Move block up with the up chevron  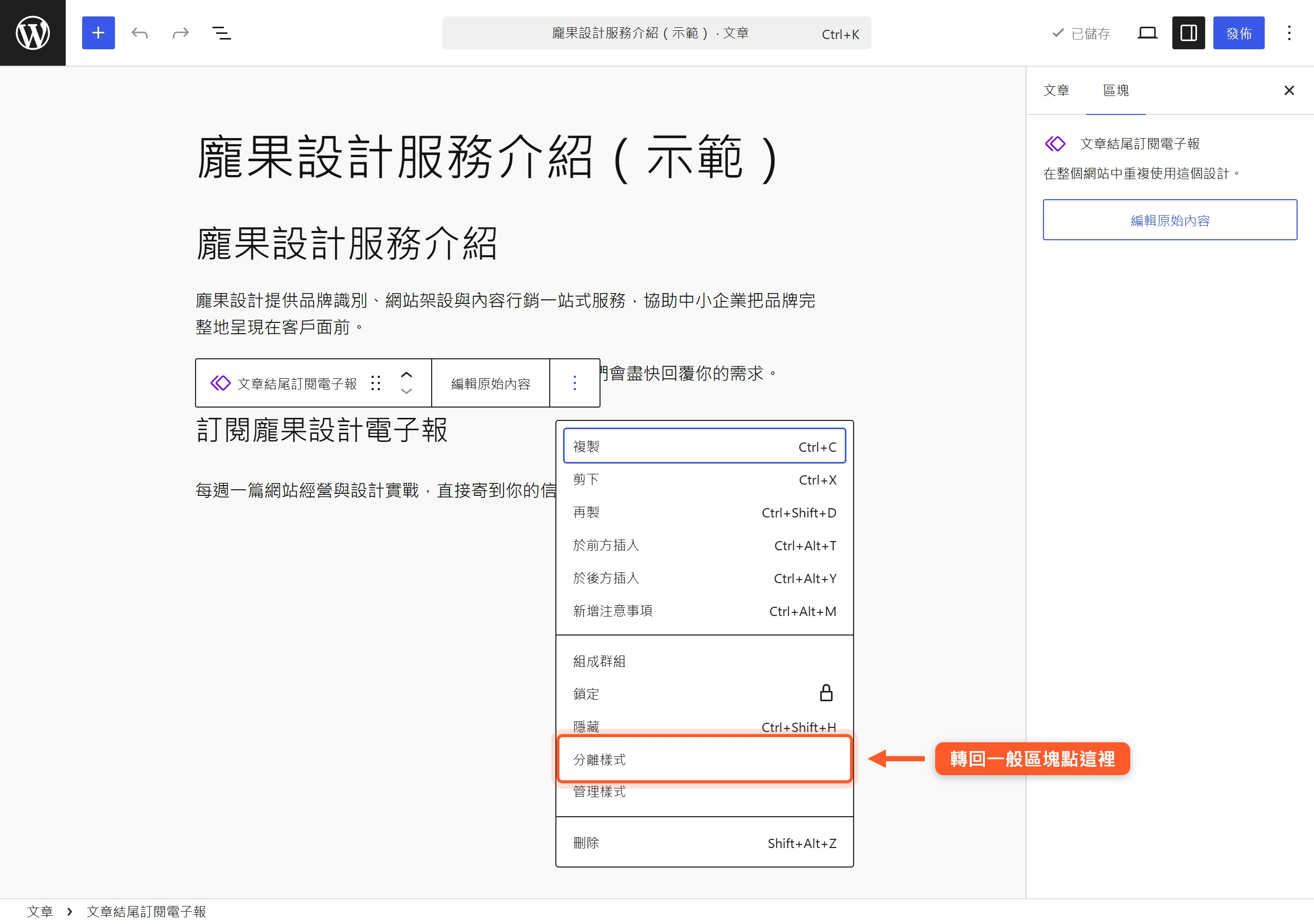(407, 374)
